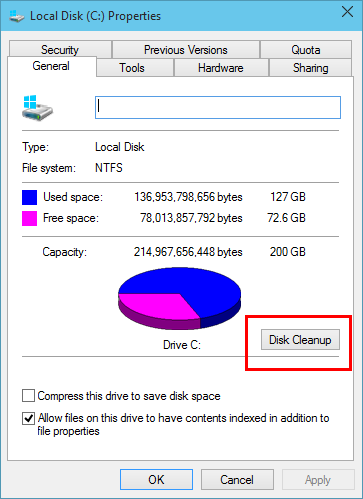Image resolution: width=363 pixels, height=499 pixels.
Task: Click the Apply button
Action: [318, 479]
